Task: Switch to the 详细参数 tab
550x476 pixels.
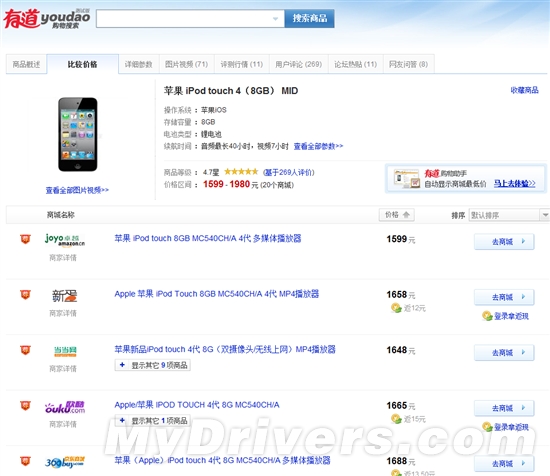Action: [x=139, y=64]
